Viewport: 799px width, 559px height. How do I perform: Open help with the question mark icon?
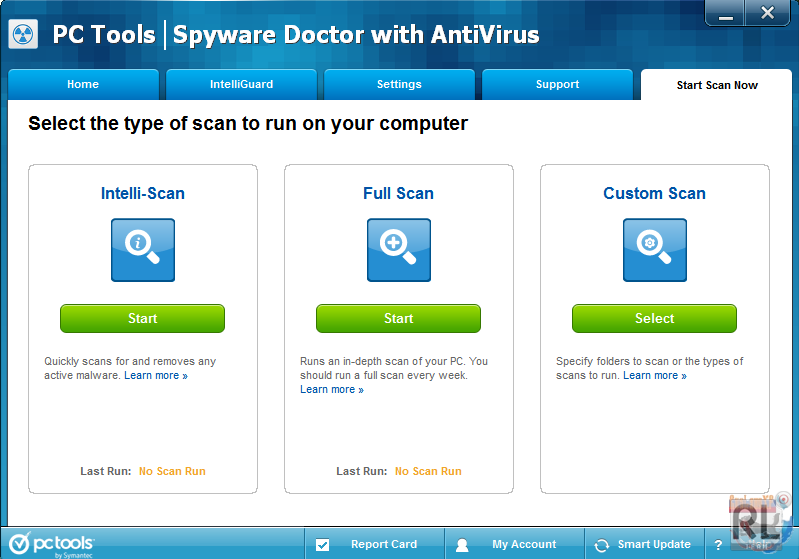[x=718, y=545]
